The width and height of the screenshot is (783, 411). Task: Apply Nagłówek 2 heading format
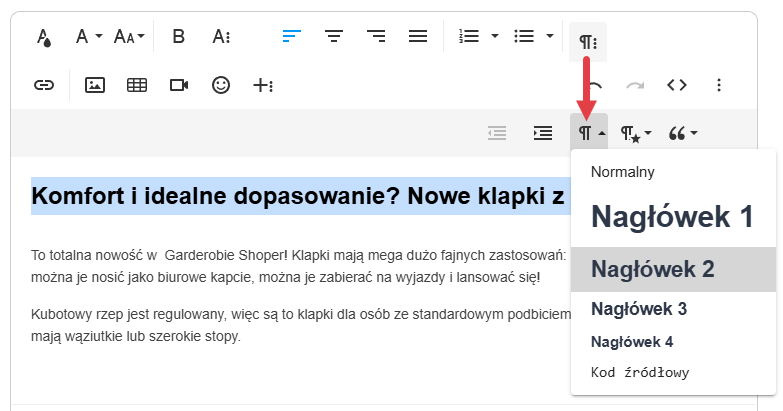point(673,269)
